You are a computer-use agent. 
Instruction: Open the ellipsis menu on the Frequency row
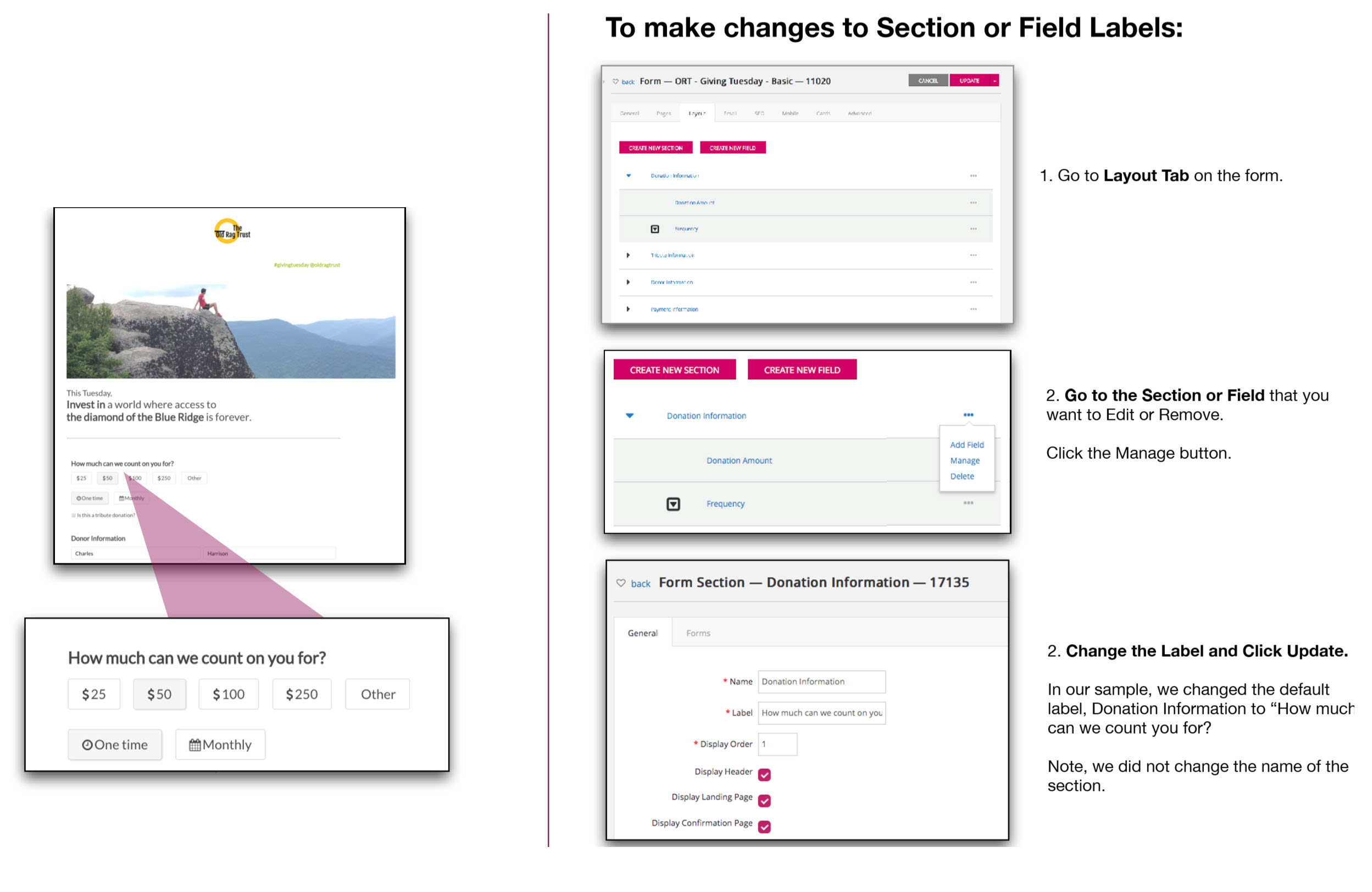click(968, 503)
